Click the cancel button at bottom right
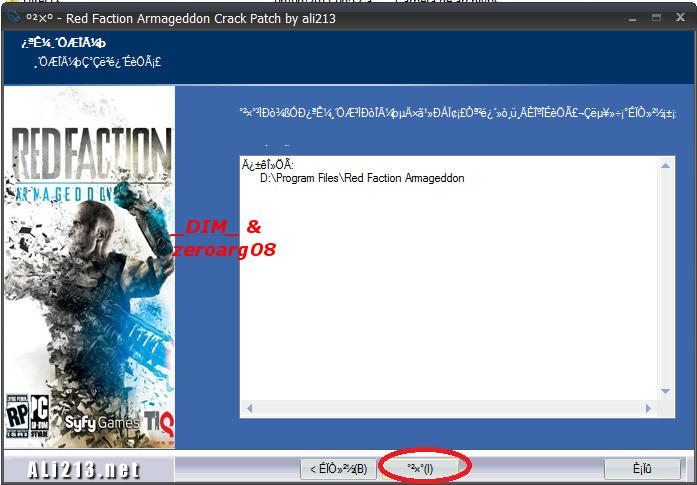 coord(642,469)
